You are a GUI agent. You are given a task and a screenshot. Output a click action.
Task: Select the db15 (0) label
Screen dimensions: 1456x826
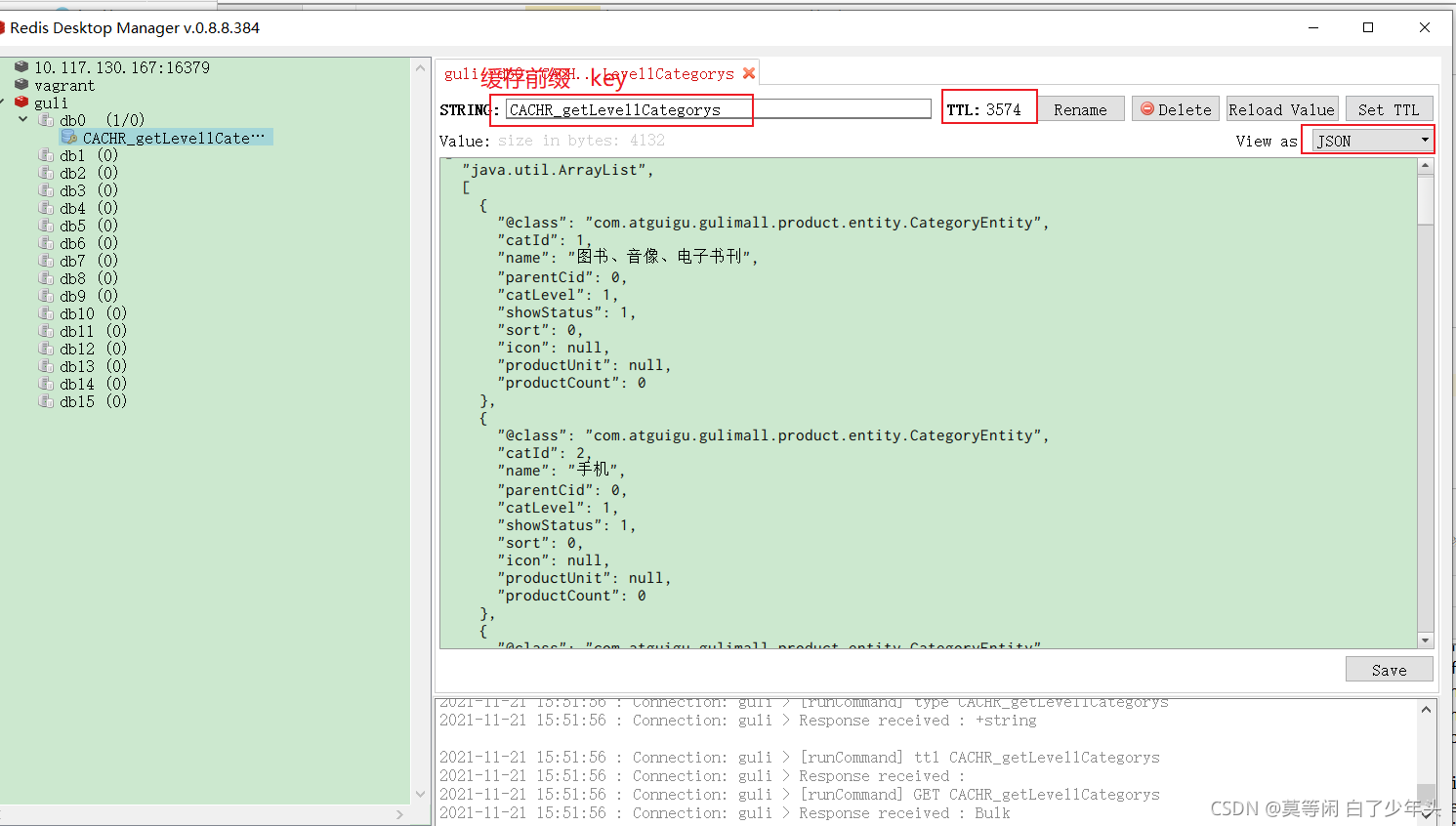(93, 401)
